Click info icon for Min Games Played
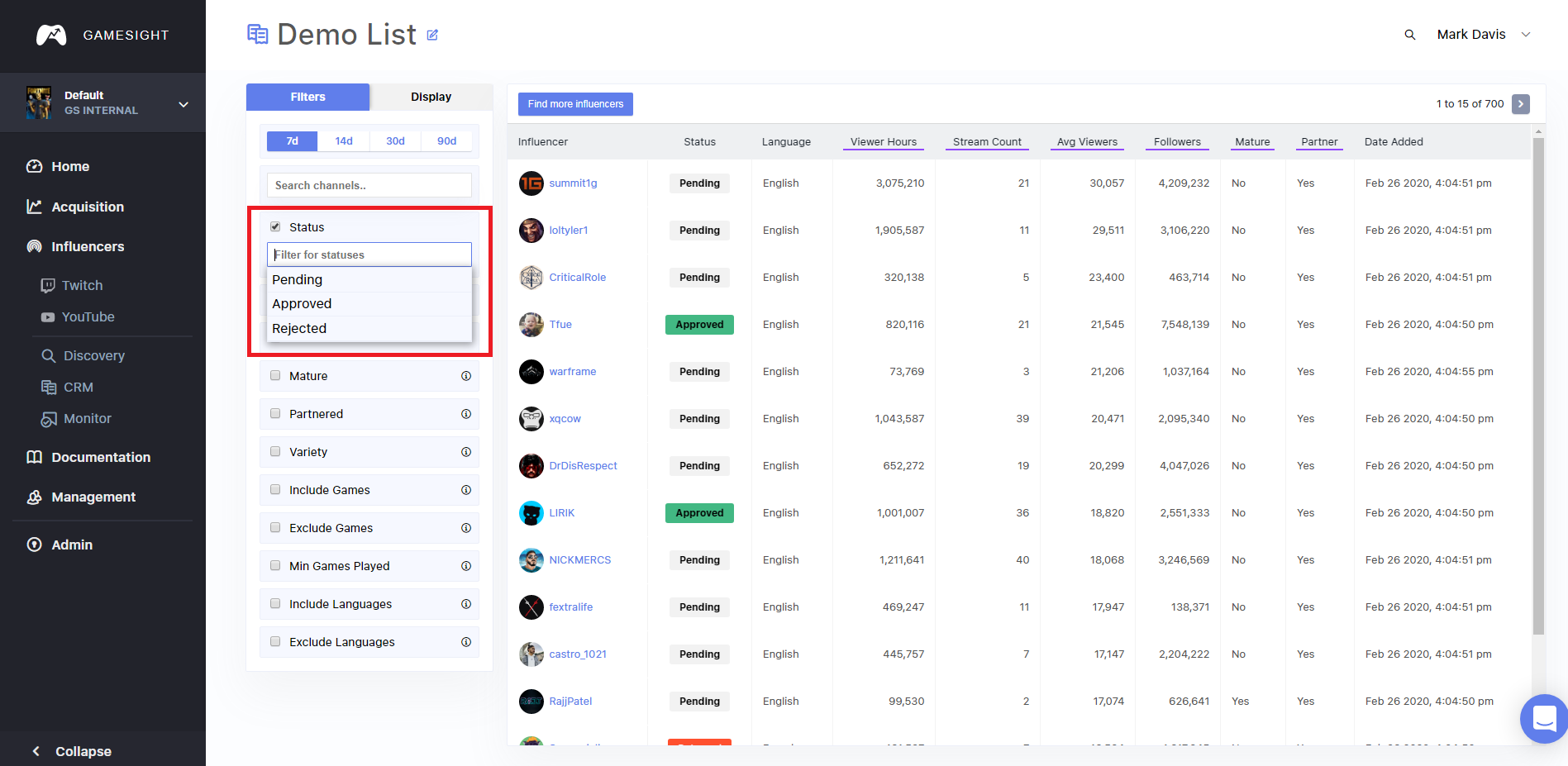 pyautogui.click(x=466, y=566)
